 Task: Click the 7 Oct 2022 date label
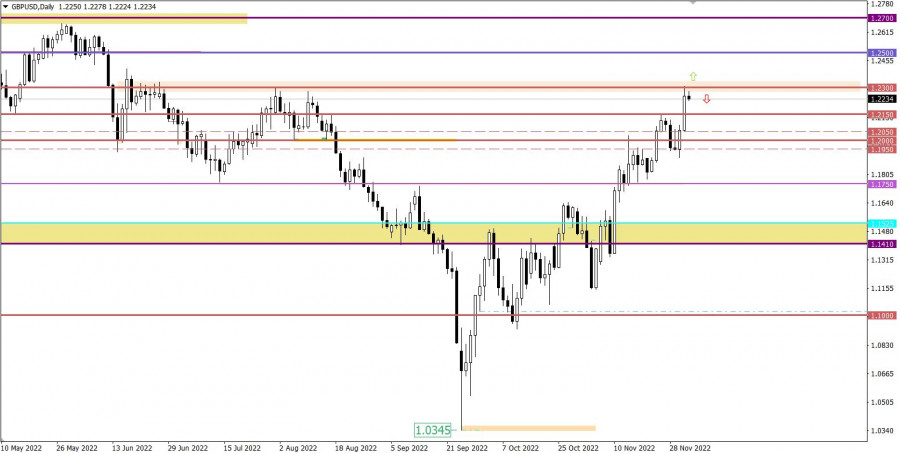click(520, 447)
